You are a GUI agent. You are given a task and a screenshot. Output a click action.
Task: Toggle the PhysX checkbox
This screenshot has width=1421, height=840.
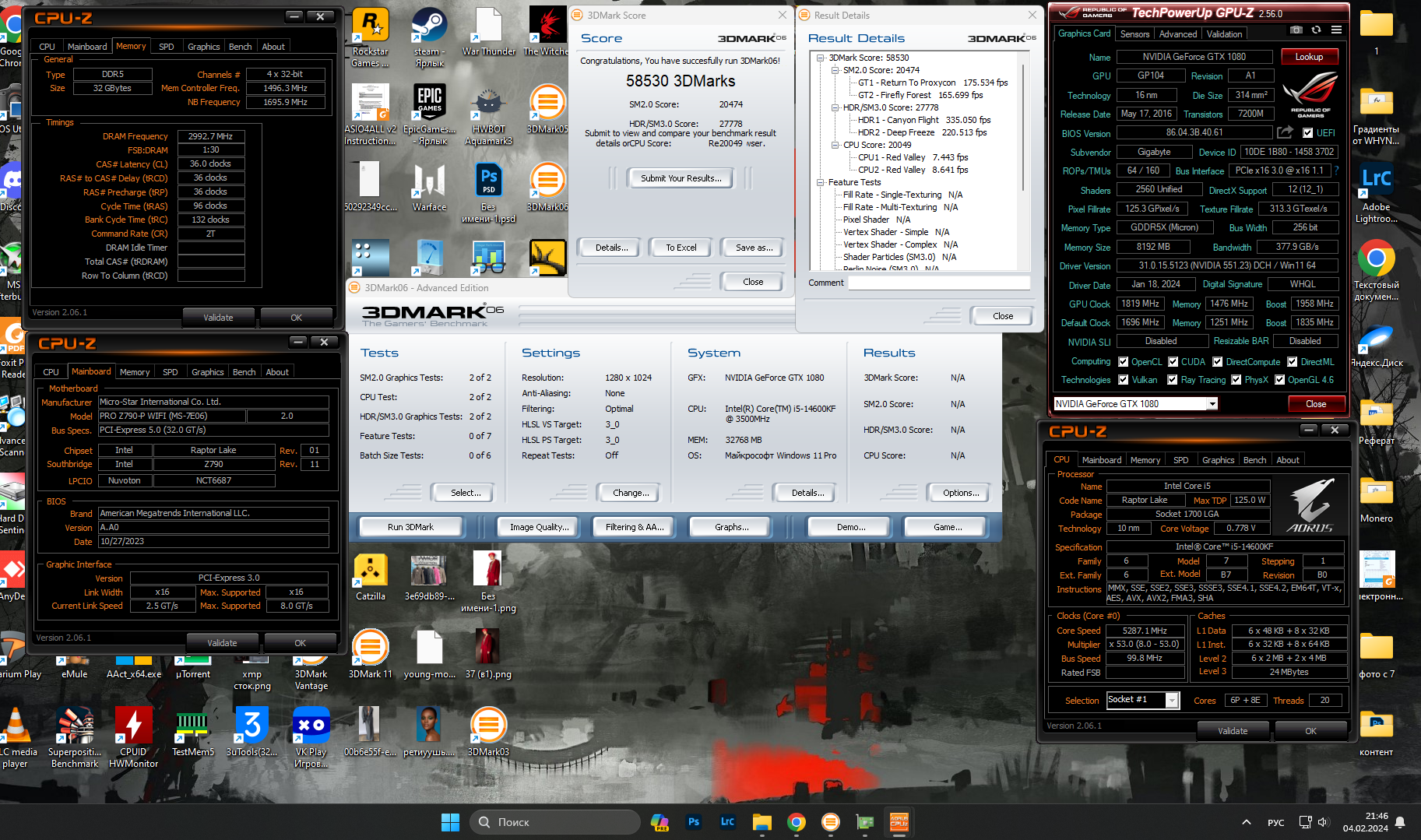(1236, 380)
